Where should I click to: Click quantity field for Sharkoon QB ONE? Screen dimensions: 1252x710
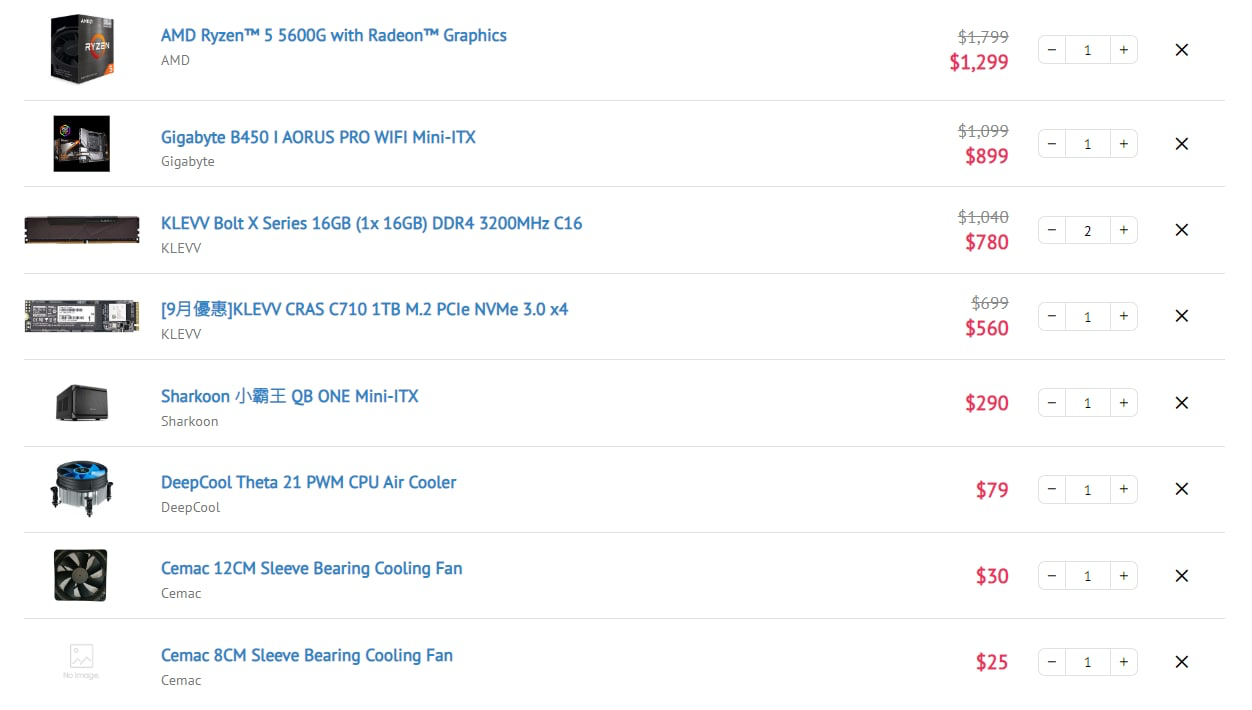[1088, 403]
